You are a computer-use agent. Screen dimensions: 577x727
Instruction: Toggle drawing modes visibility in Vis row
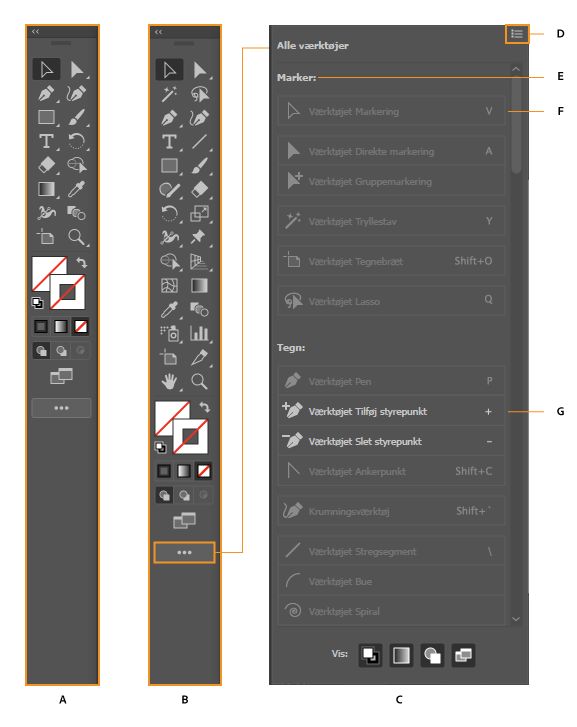(x=432, y=655)
